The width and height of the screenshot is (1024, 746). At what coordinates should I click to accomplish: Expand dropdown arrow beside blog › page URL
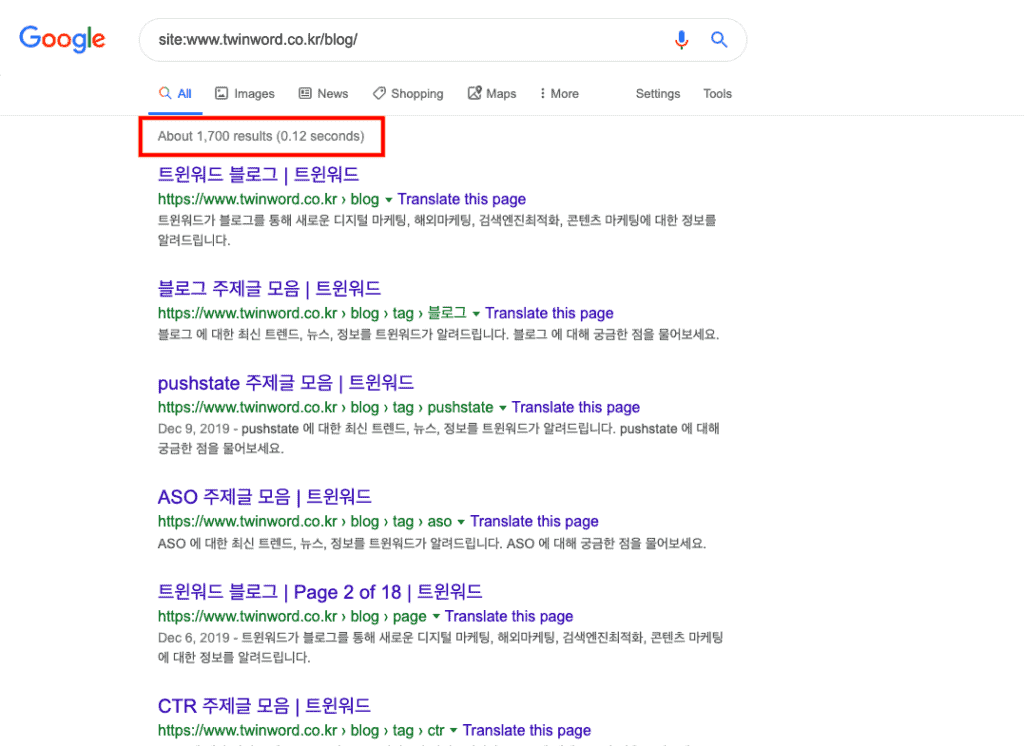pyautogui.click(x=436, y=617)
